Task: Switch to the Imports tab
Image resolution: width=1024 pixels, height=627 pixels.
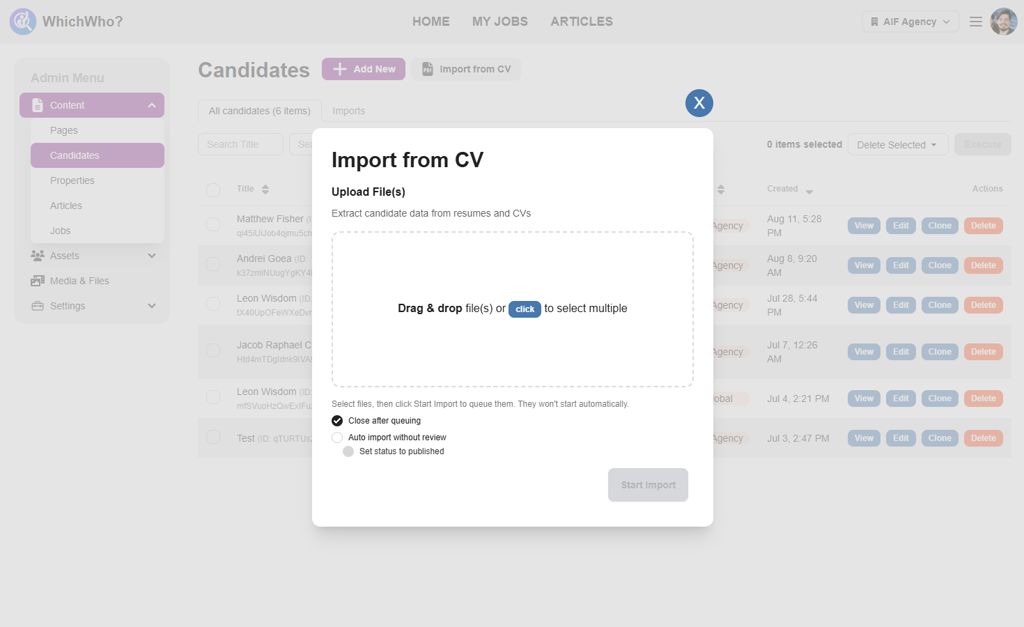Action: click(x=348, y=111)
